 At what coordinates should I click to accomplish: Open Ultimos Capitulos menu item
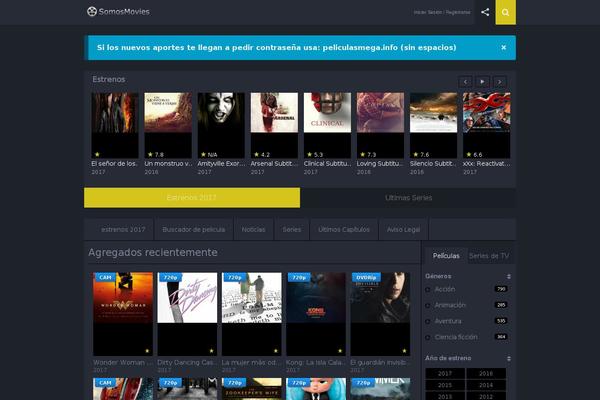(344, 230)
